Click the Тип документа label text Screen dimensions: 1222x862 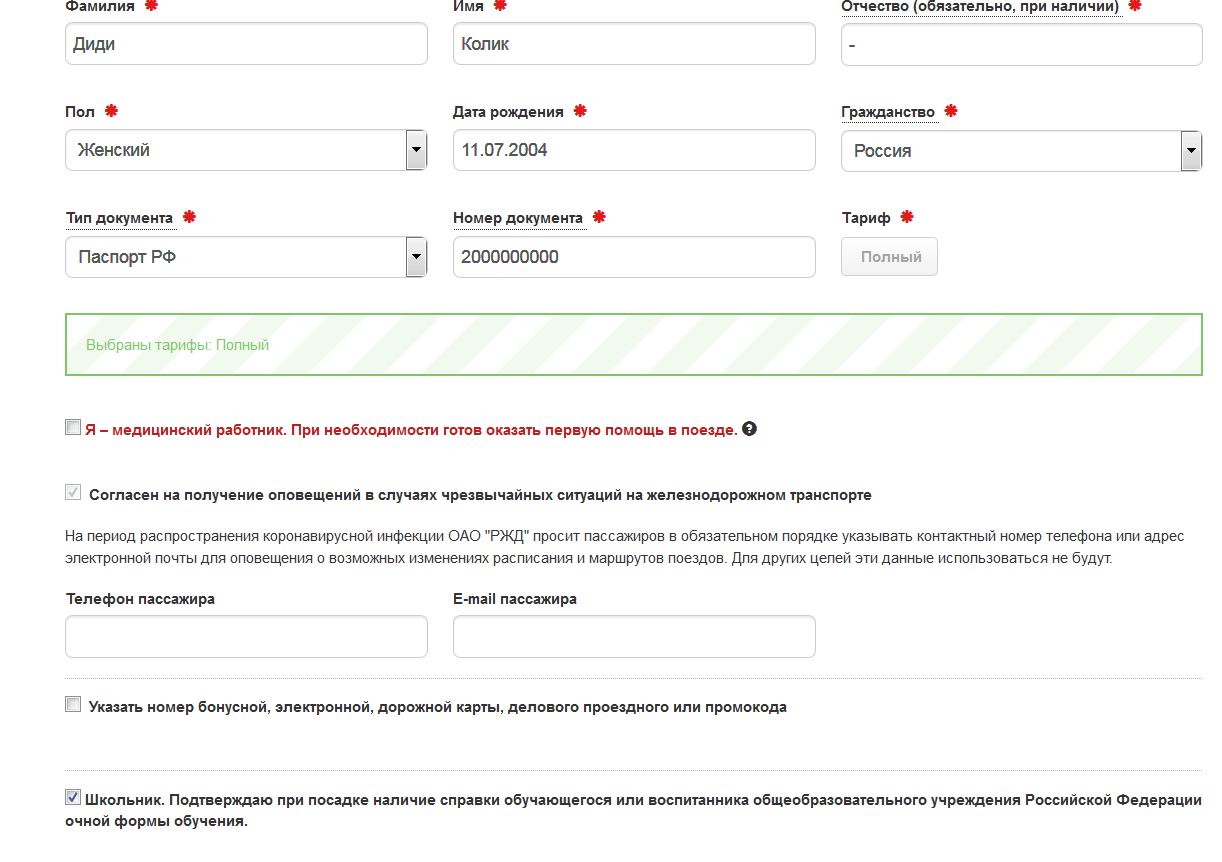(x=119, y=218)
